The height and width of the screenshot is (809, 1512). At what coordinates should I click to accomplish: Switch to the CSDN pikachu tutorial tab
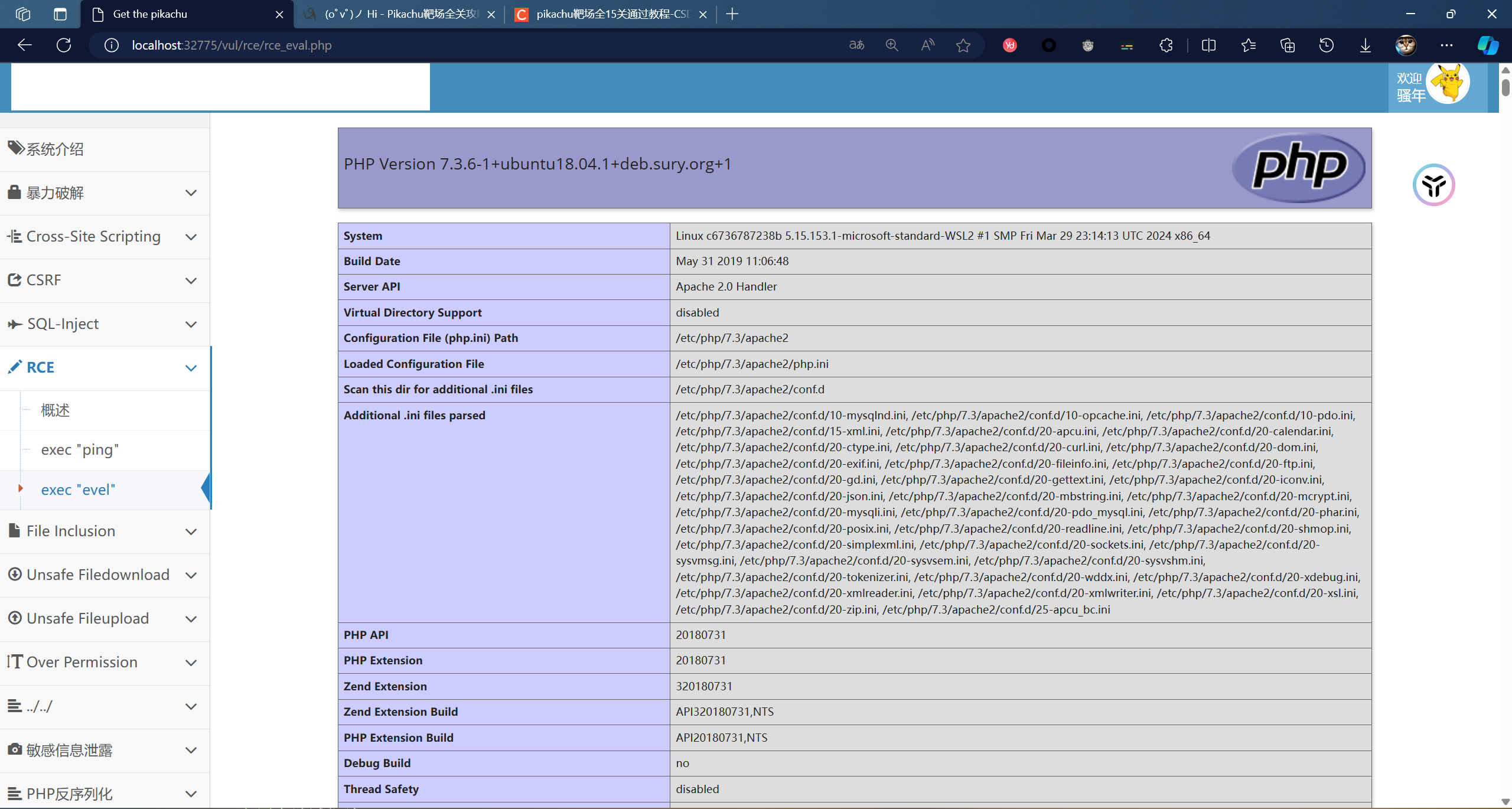point(611,14)
